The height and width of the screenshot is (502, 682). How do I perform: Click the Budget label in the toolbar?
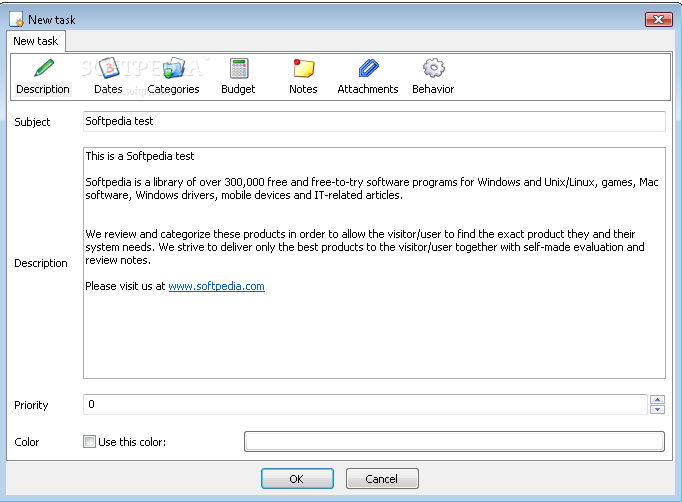[x=238, y=89]
